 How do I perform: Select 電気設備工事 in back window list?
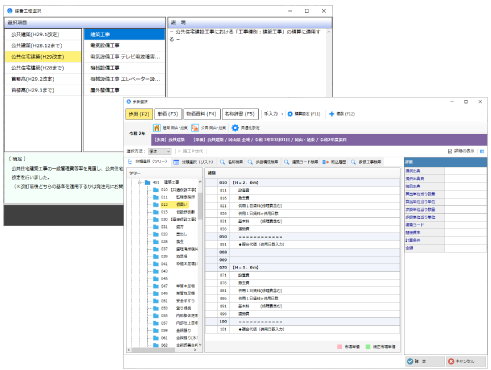point(124,45)
